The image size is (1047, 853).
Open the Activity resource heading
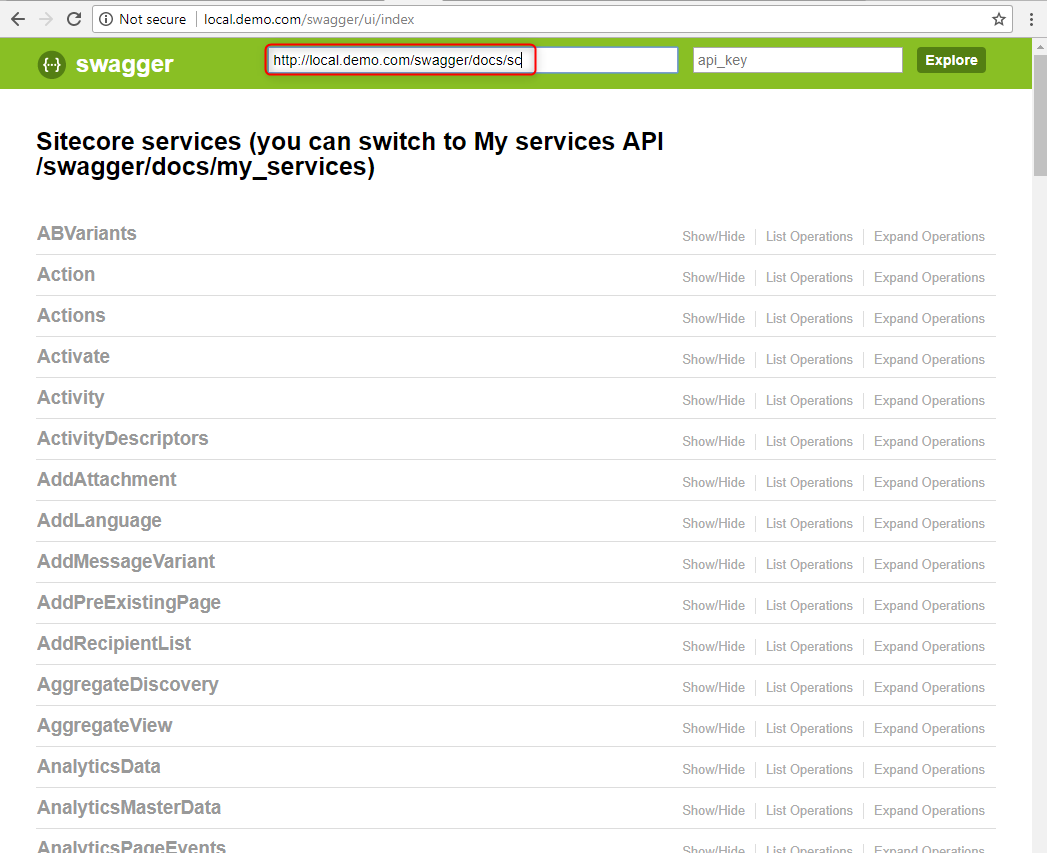[x=71, y=397]
